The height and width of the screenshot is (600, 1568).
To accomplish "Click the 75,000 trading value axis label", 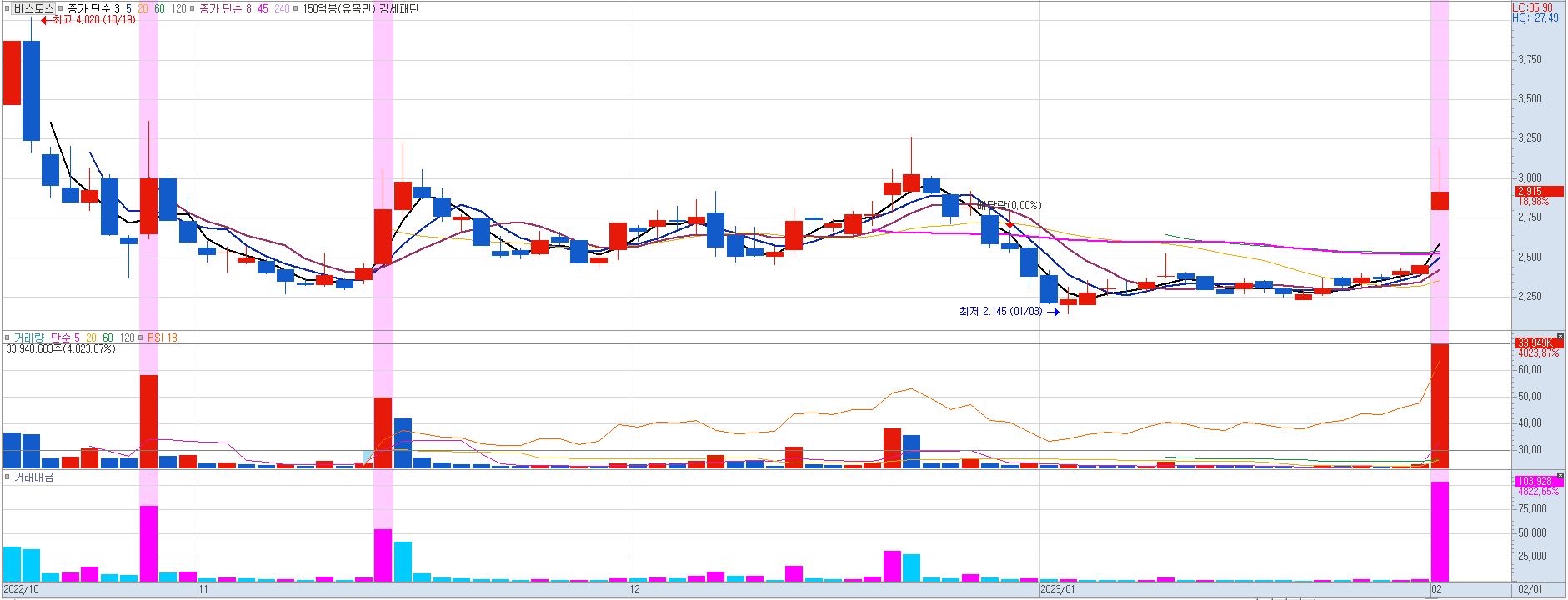I will pyautogui.click(x=1532, y=508).
